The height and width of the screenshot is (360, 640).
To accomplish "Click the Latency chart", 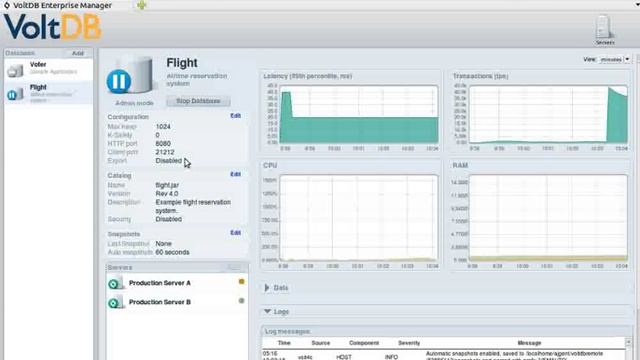I will (x=358, y=115).
